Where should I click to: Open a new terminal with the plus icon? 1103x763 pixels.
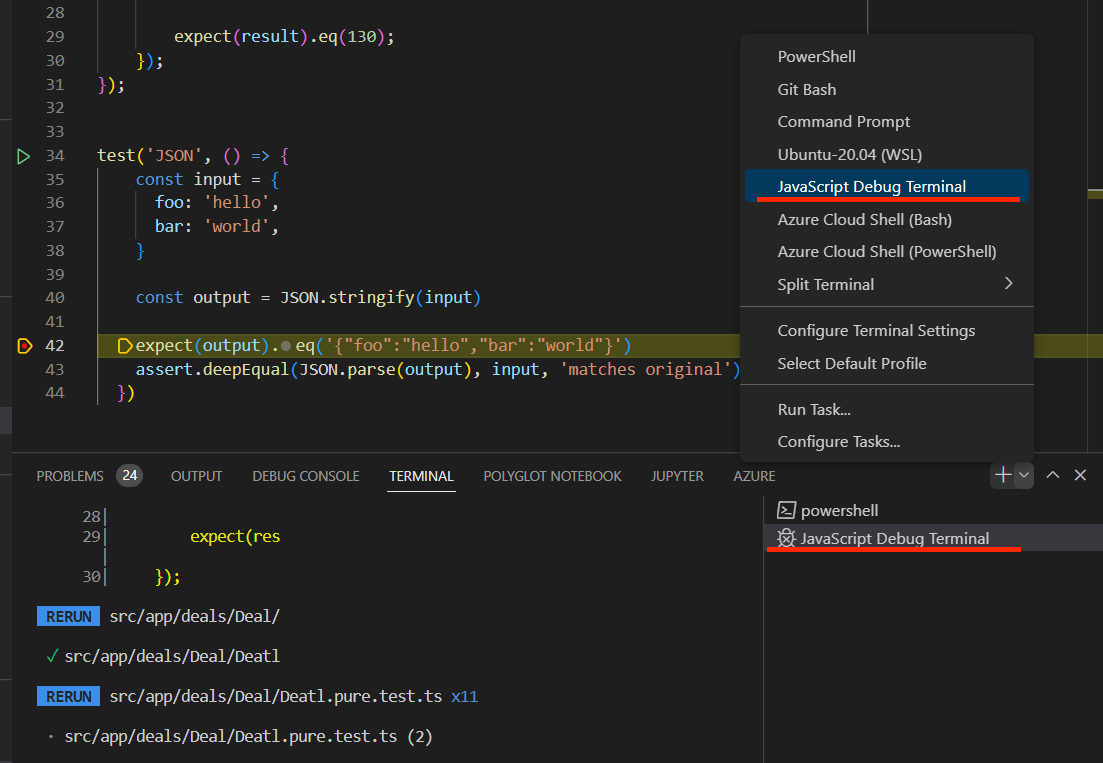pyautogui.click(x=1001, y=475)
